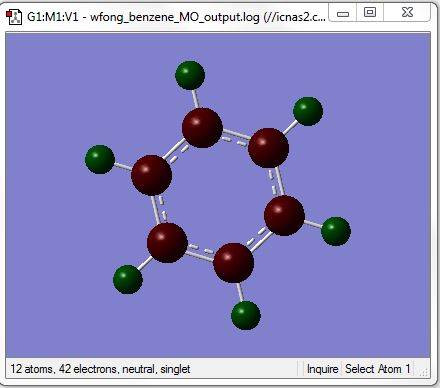
Task: Pick the leftmost green hydrogen atom
Action: pos(100,159)
